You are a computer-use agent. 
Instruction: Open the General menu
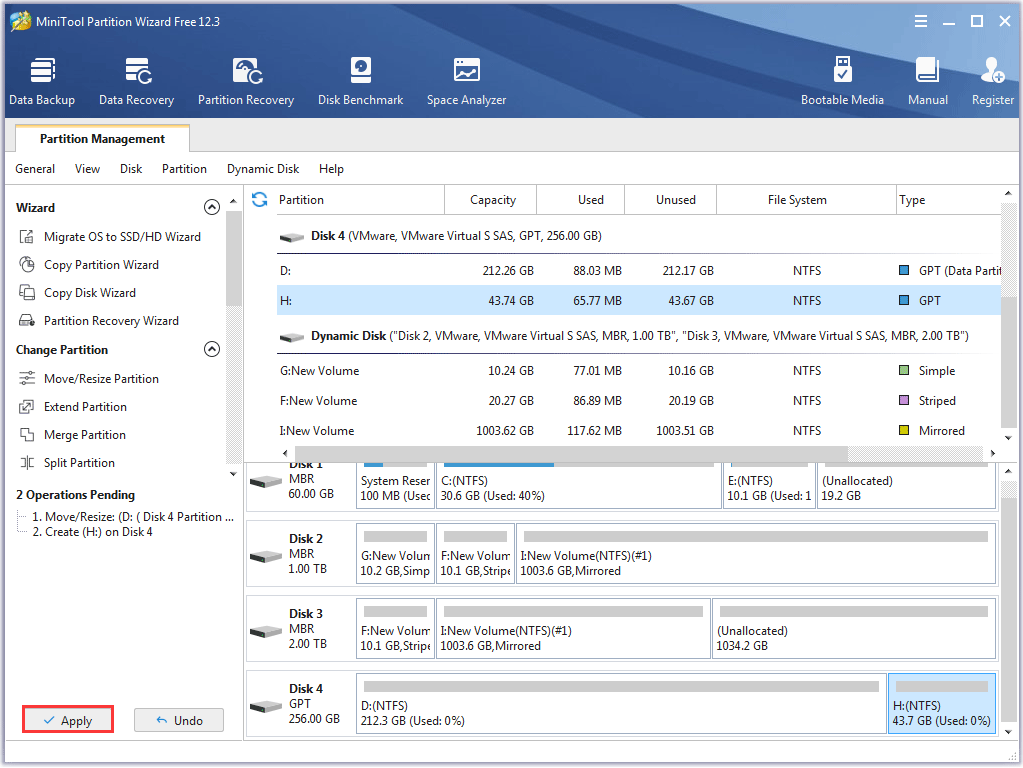pyautogui.click(x=35, y=169)
